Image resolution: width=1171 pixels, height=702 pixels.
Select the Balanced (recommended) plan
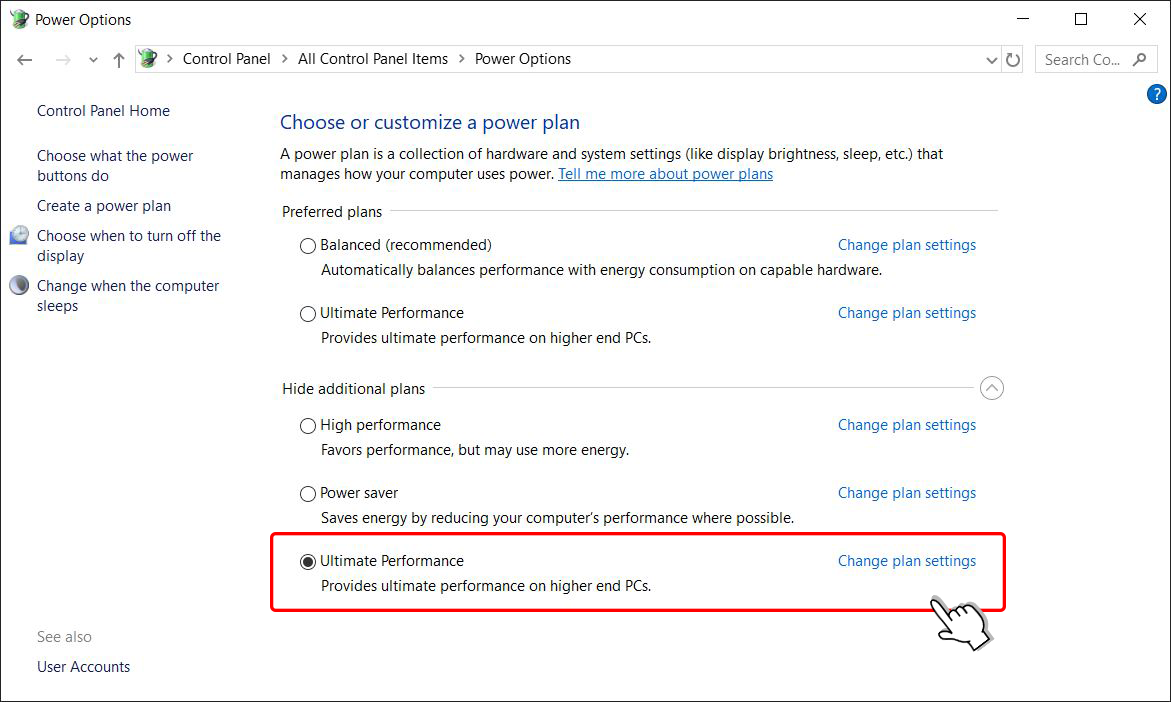[308, 246]
